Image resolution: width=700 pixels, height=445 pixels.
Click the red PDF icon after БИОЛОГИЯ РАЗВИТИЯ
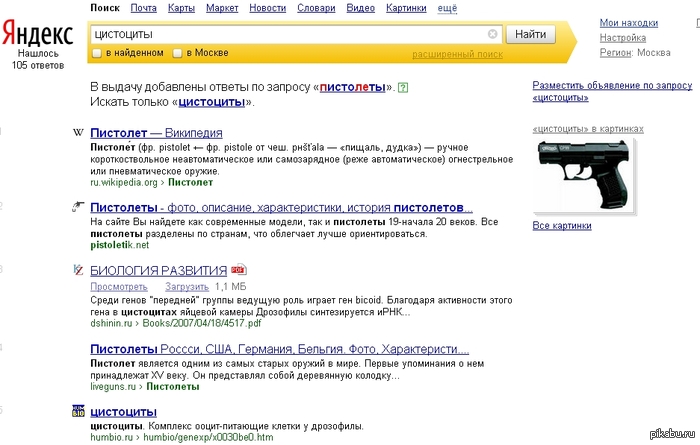[239, 270]
